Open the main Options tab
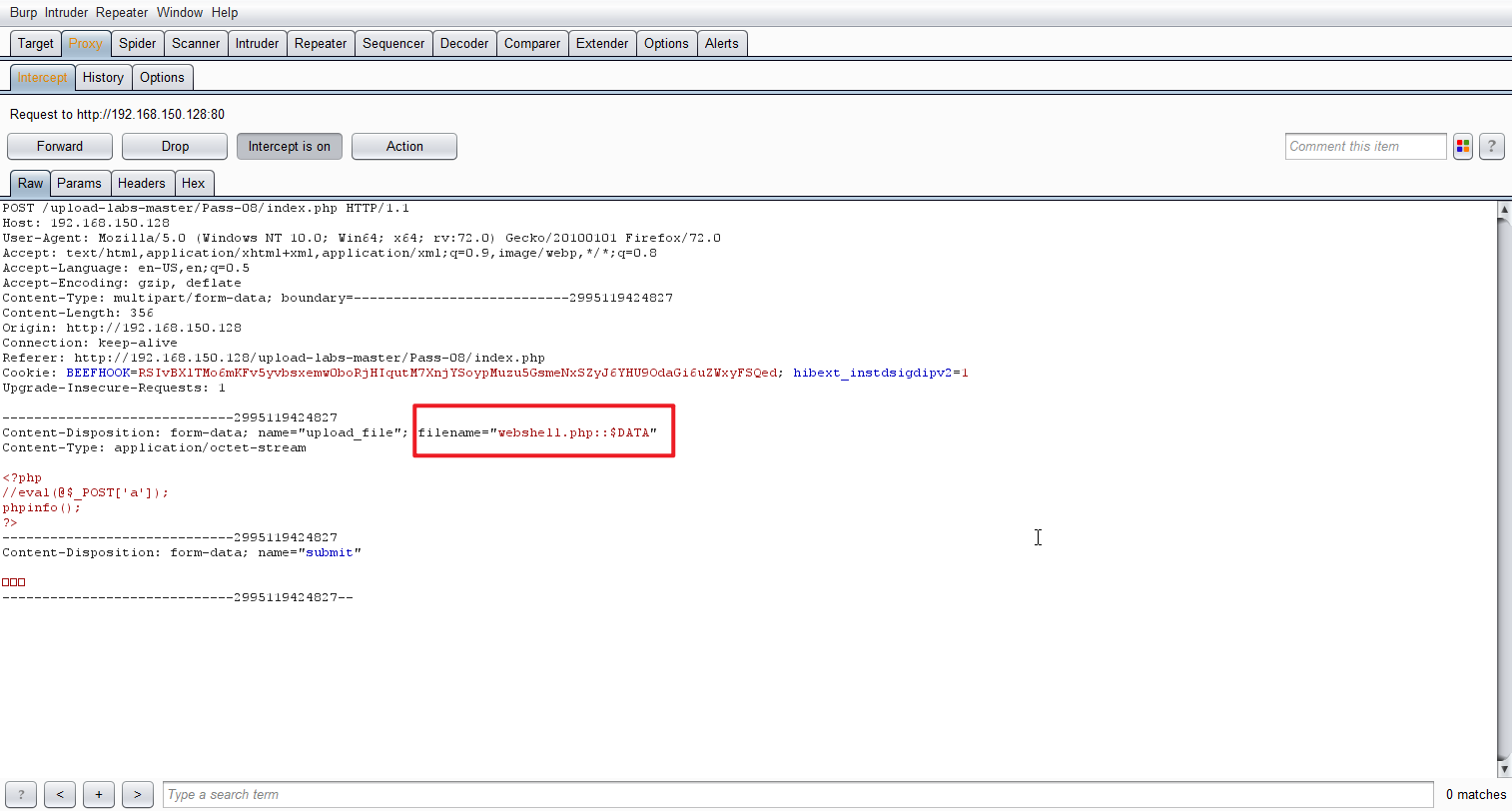 pos(666,43)
